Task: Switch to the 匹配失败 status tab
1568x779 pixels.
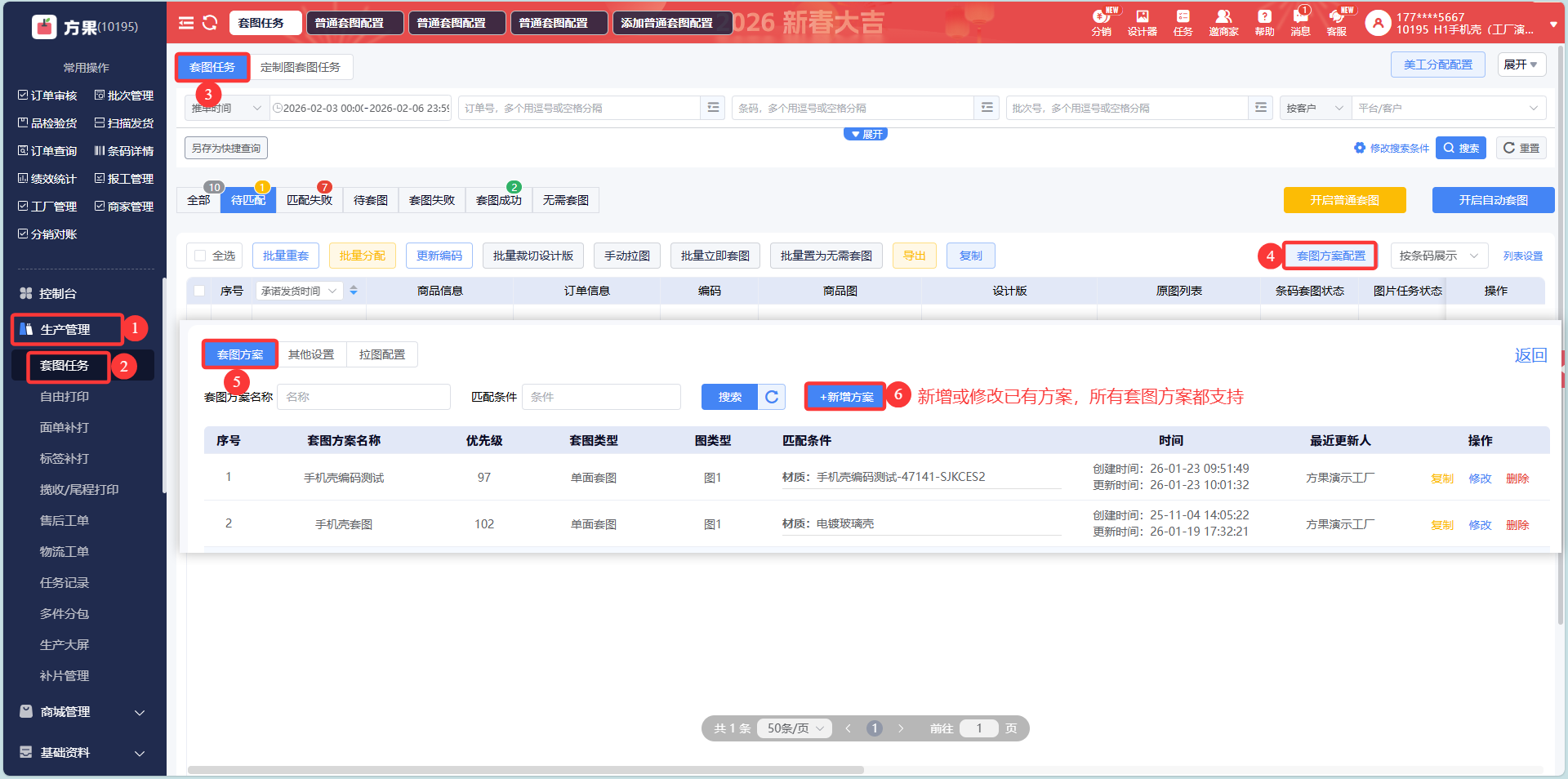Action: [310, 200]
